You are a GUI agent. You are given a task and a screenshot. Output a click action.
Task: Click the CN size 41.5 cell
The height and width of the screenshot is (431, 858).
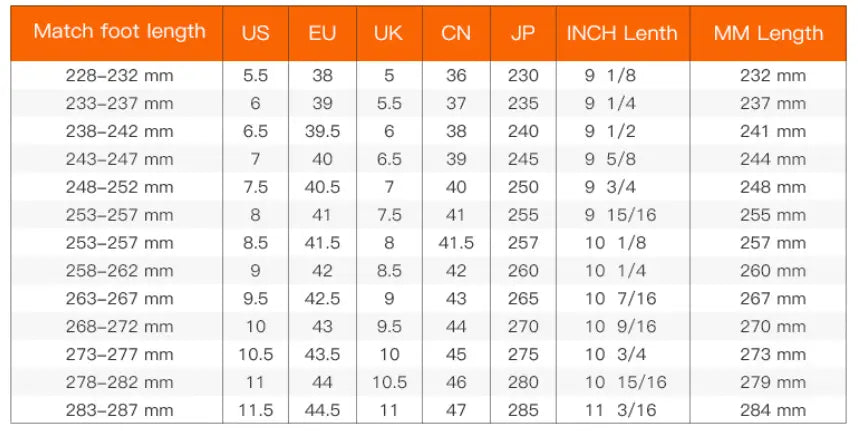tap(456, 243)
